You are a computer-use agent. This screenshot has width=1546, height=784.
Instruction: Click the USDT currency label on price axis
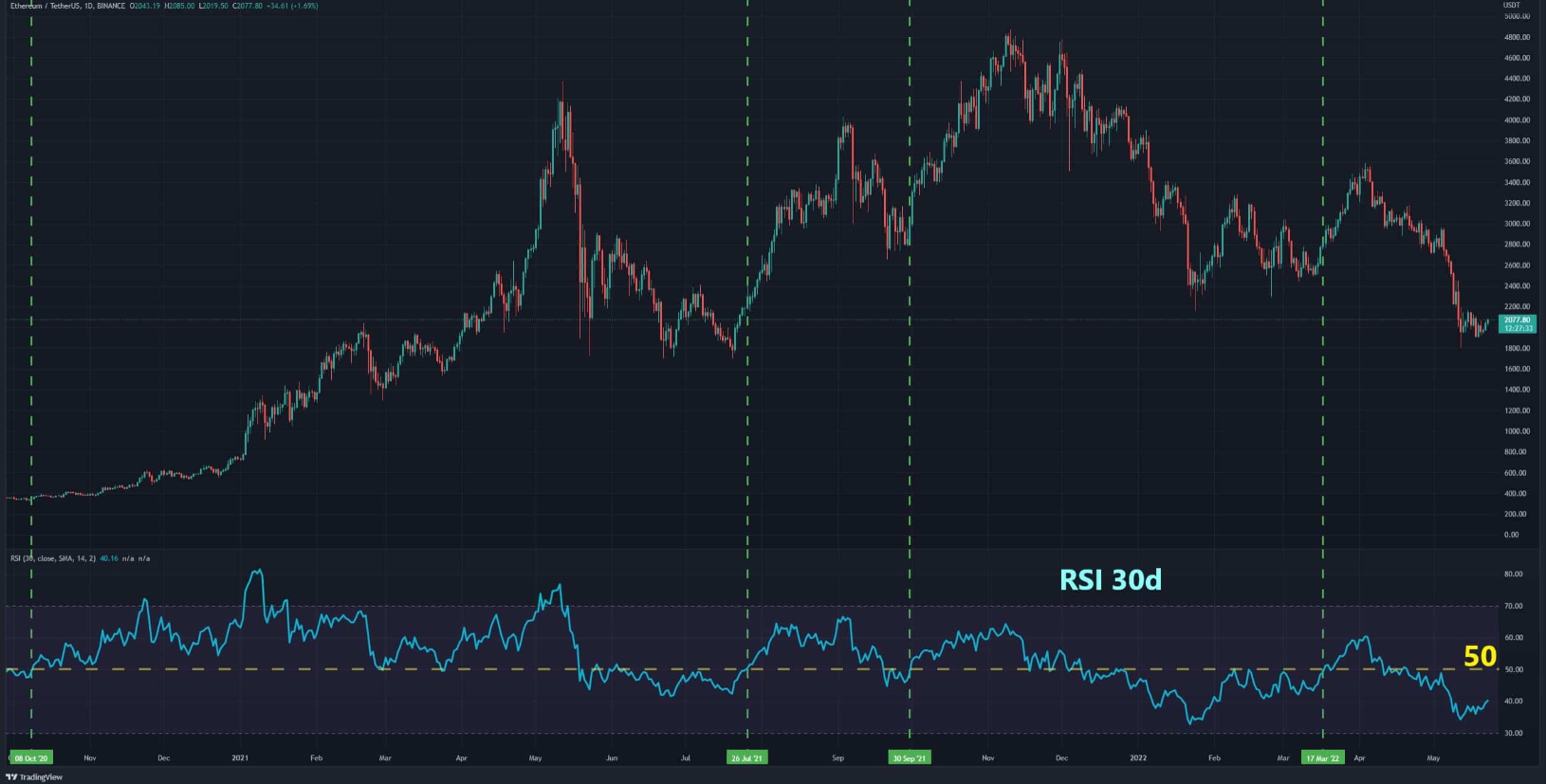click(1511, 6)
